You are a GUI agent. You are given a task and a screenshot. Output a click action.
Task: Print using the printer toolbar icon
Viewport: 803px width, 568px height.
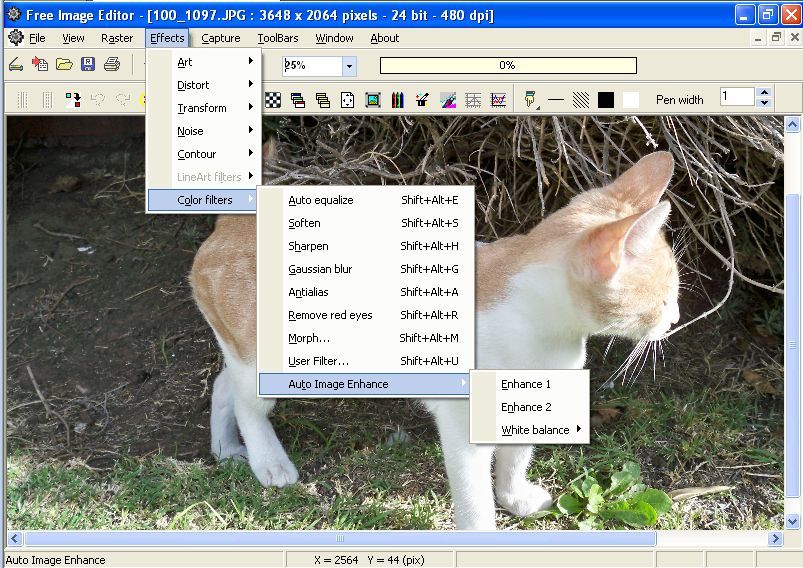click(112, 65)
